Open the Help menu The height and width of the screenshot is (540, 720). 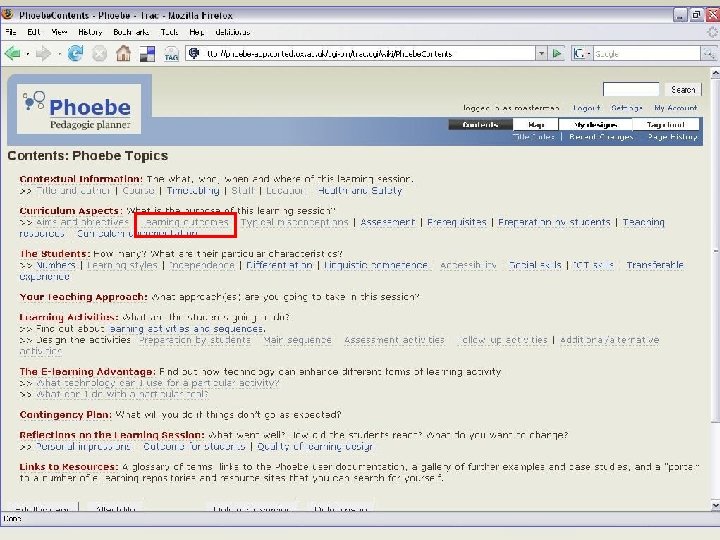(197, 32)
